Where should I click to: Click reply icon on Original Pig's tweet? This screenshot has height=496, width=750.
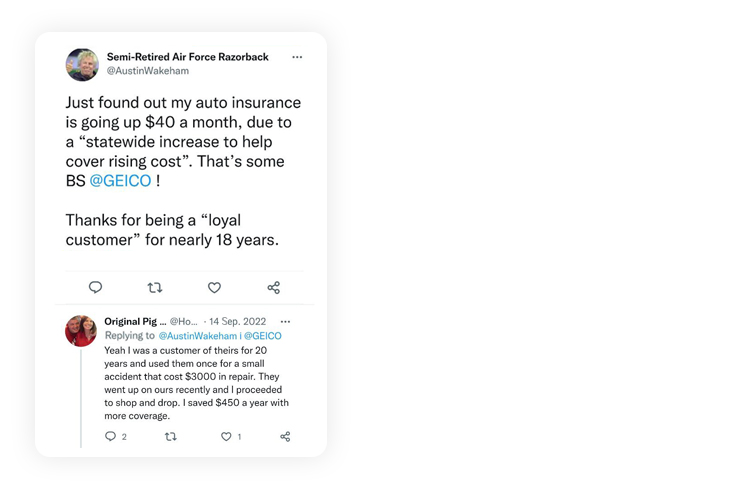point(111,437)
